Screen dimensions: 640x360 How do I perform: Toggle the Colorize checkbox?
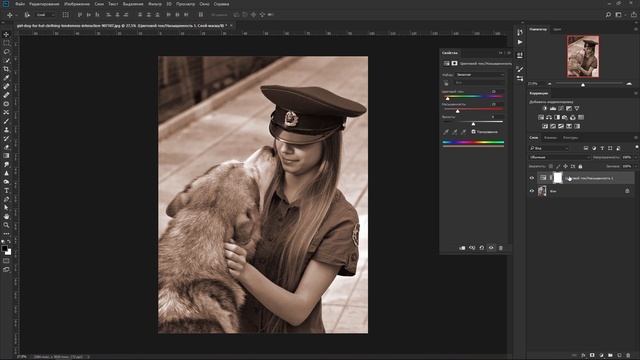tap(473, 132)
